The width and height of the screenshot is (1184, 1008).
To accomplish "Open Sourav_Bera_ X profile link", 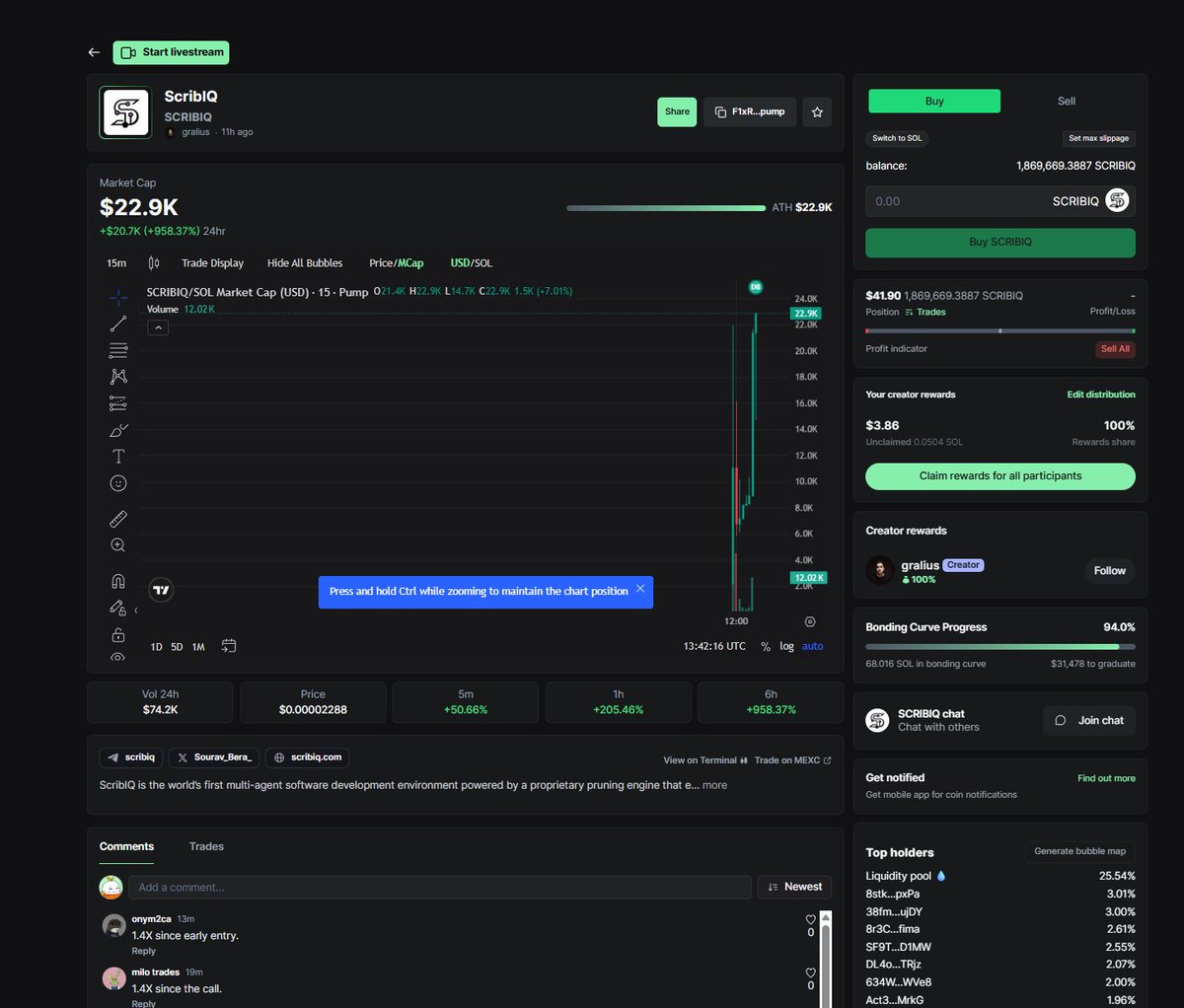I will point(215,757).
